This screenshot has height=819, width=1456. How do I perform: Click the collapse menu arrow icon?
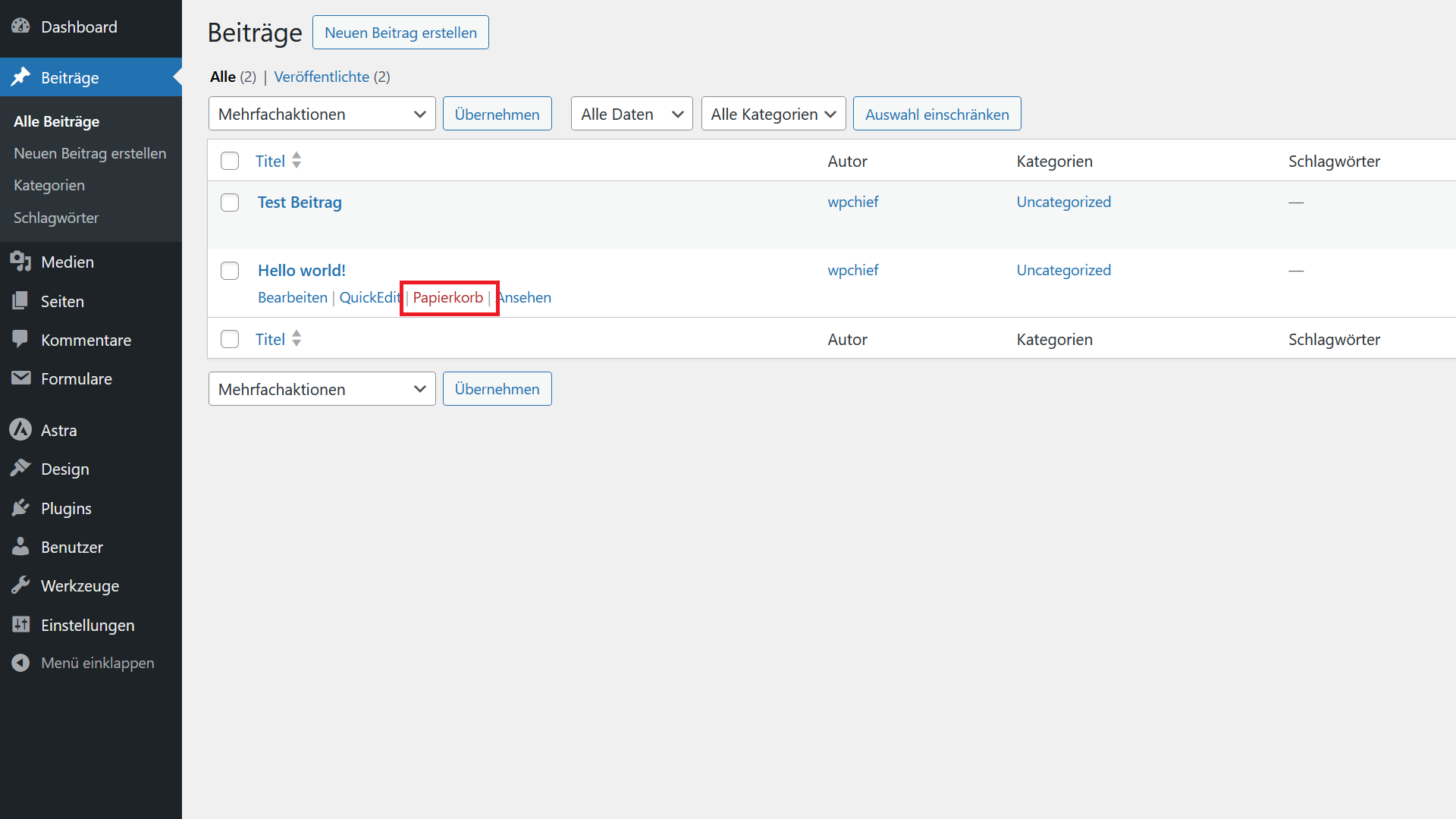pos(20,663)
